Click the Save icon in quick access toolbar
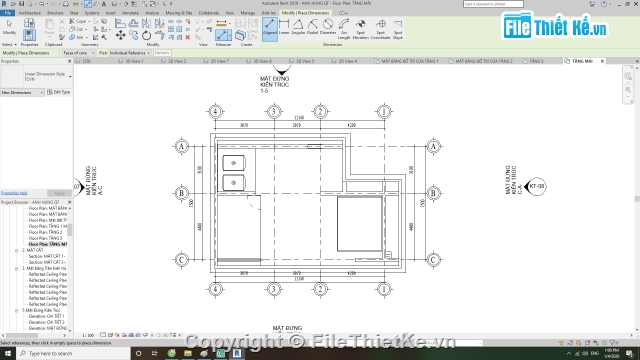640x360 pixels. point(22,4)
